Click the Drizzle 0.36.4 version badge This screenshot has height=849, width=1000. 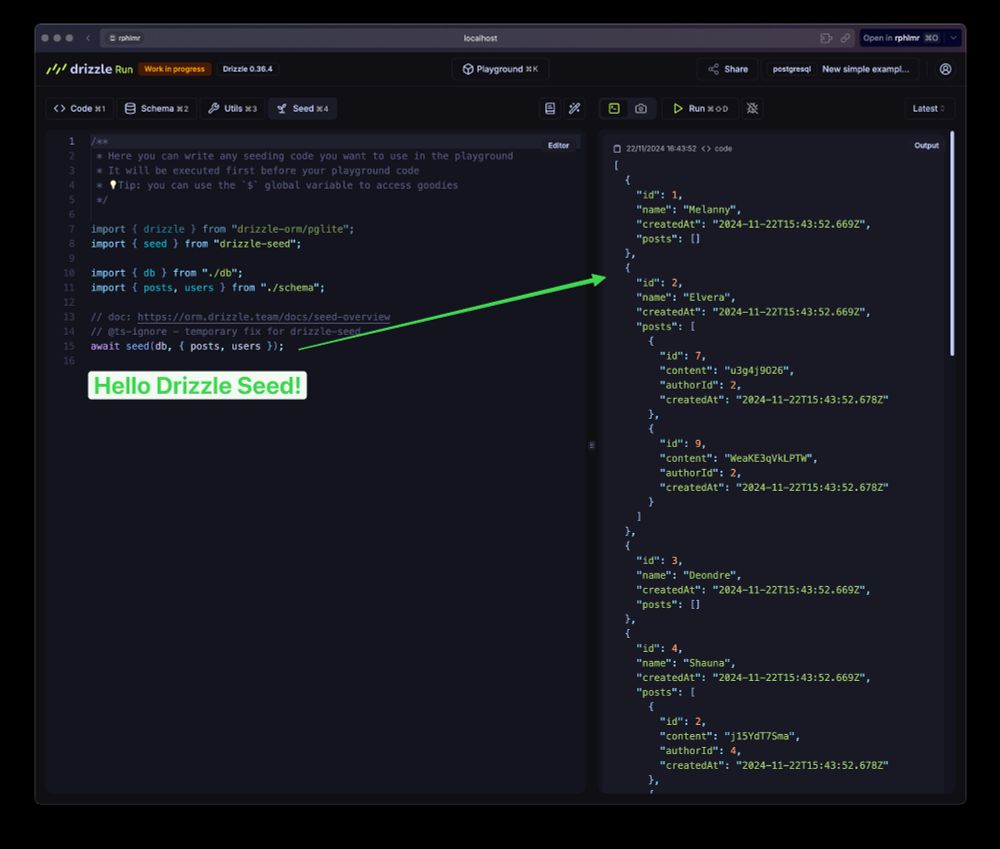pos(247,69)
